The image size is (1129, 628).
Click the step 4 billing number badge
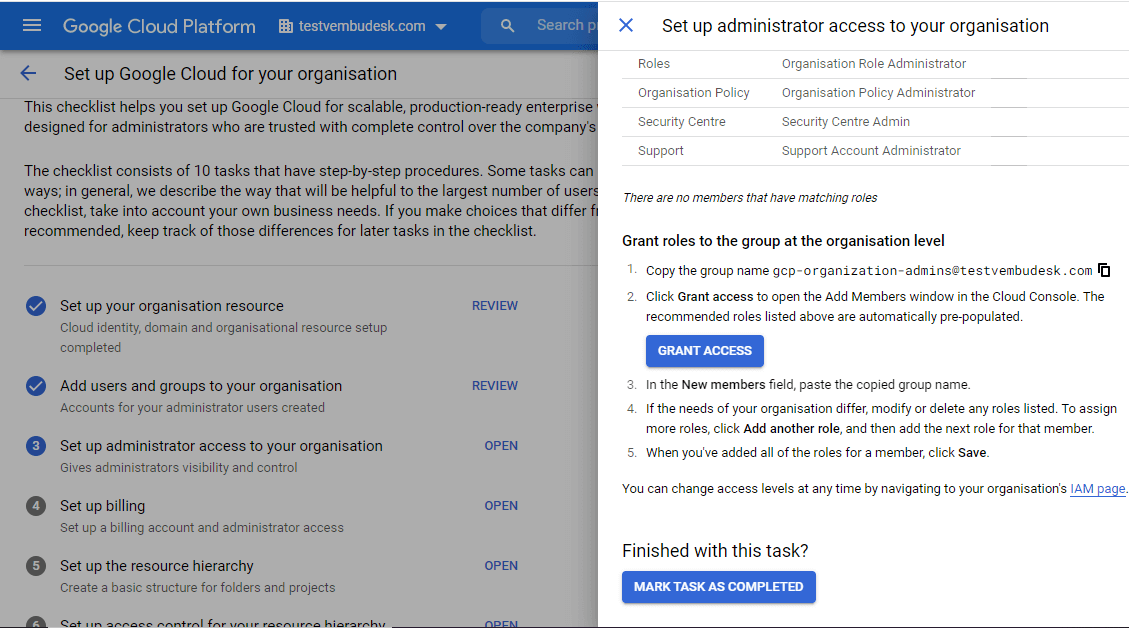pyautogui.click(x=36, y=506)
